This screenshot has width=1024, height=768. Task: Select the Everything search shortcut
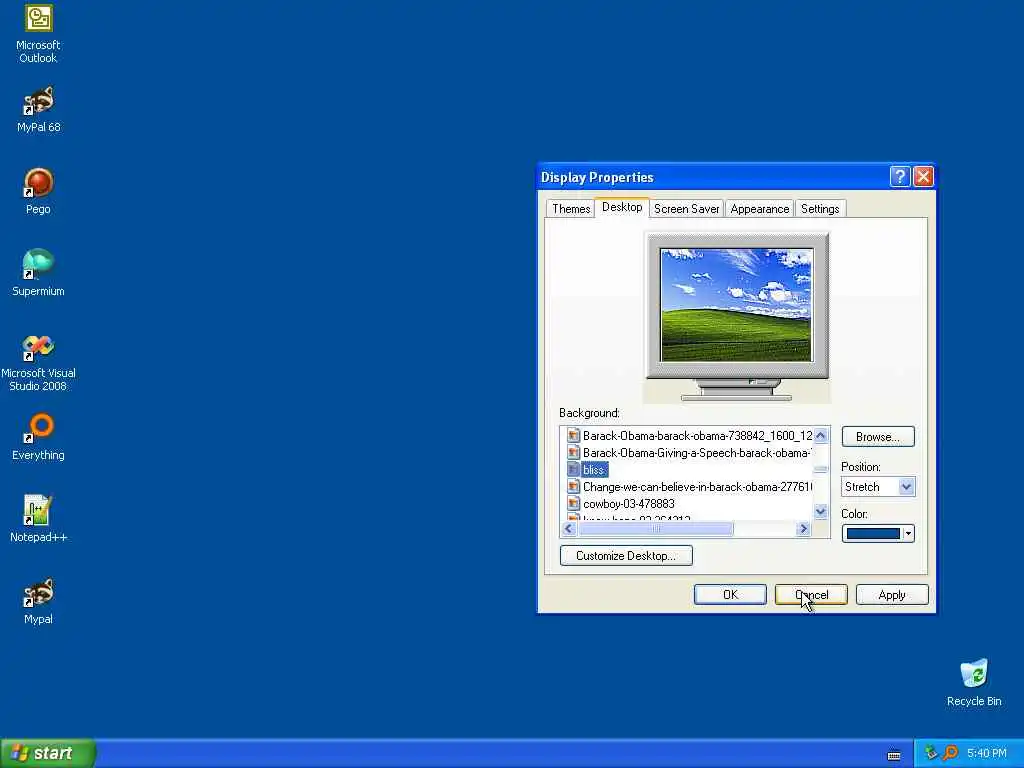(x=38, y=438)
